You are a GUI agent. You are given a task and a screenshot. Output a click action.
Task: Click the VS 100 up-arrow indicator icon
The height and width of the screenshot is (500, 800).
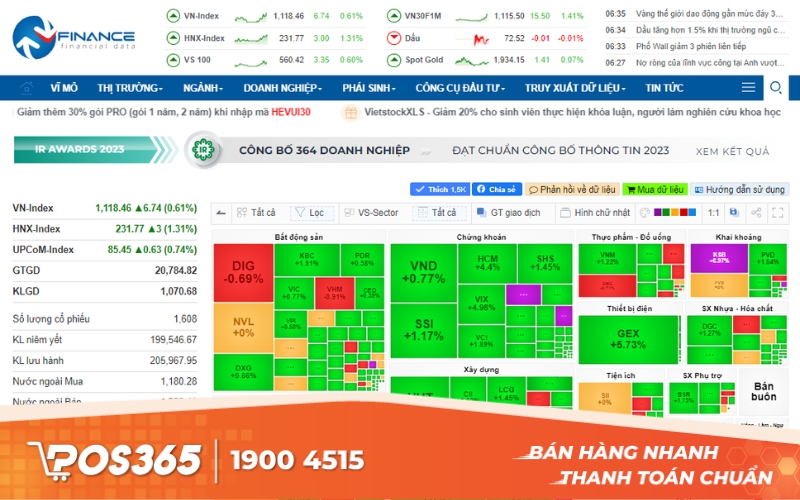pos(173,60)
